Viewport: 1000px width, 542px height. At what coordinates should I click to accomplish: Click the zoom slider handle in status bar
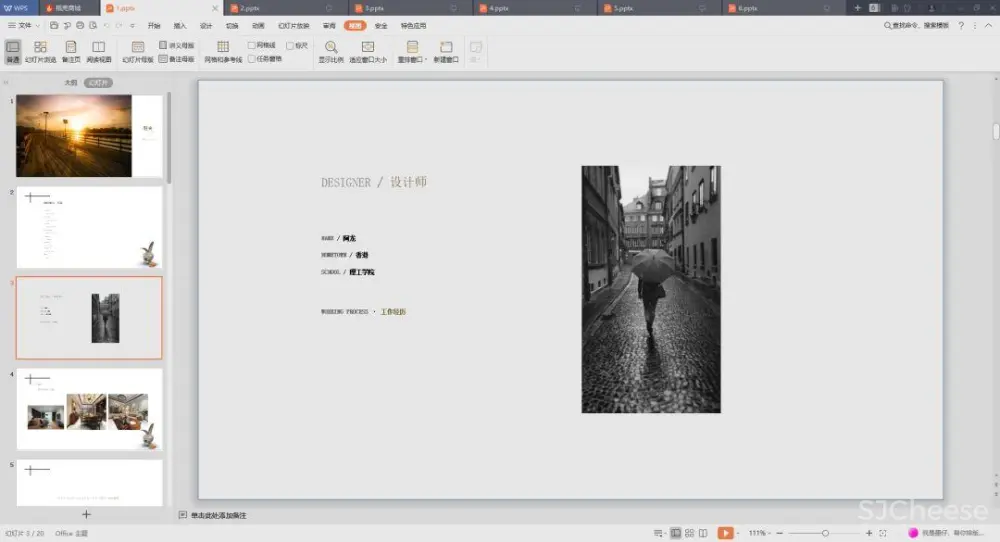[825, 533]
